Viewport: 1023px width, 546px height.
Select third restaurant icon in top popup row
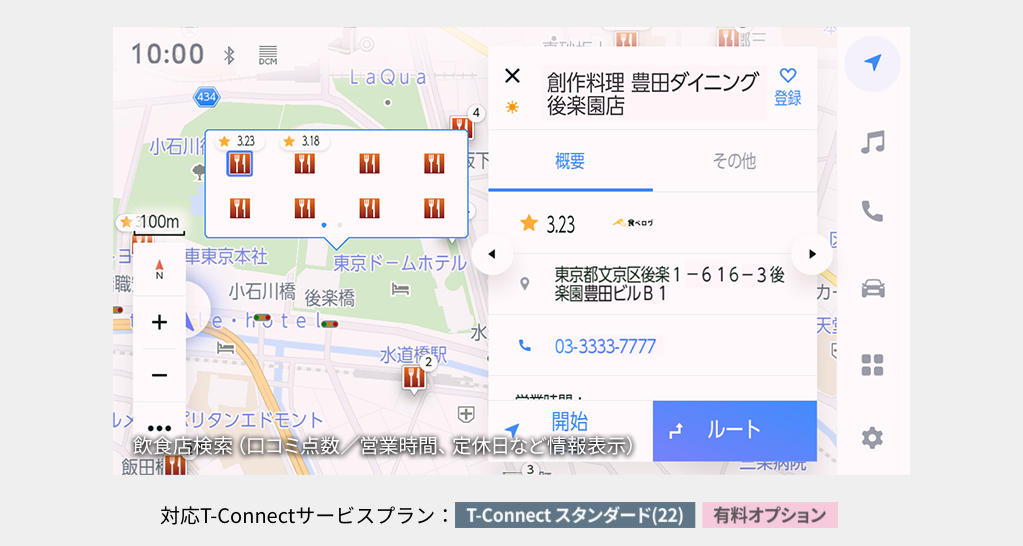369,163
